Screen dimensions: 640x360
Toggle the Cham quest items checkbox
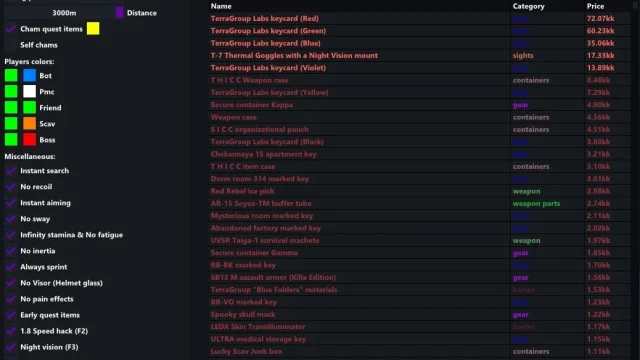[x=11, y=29]
